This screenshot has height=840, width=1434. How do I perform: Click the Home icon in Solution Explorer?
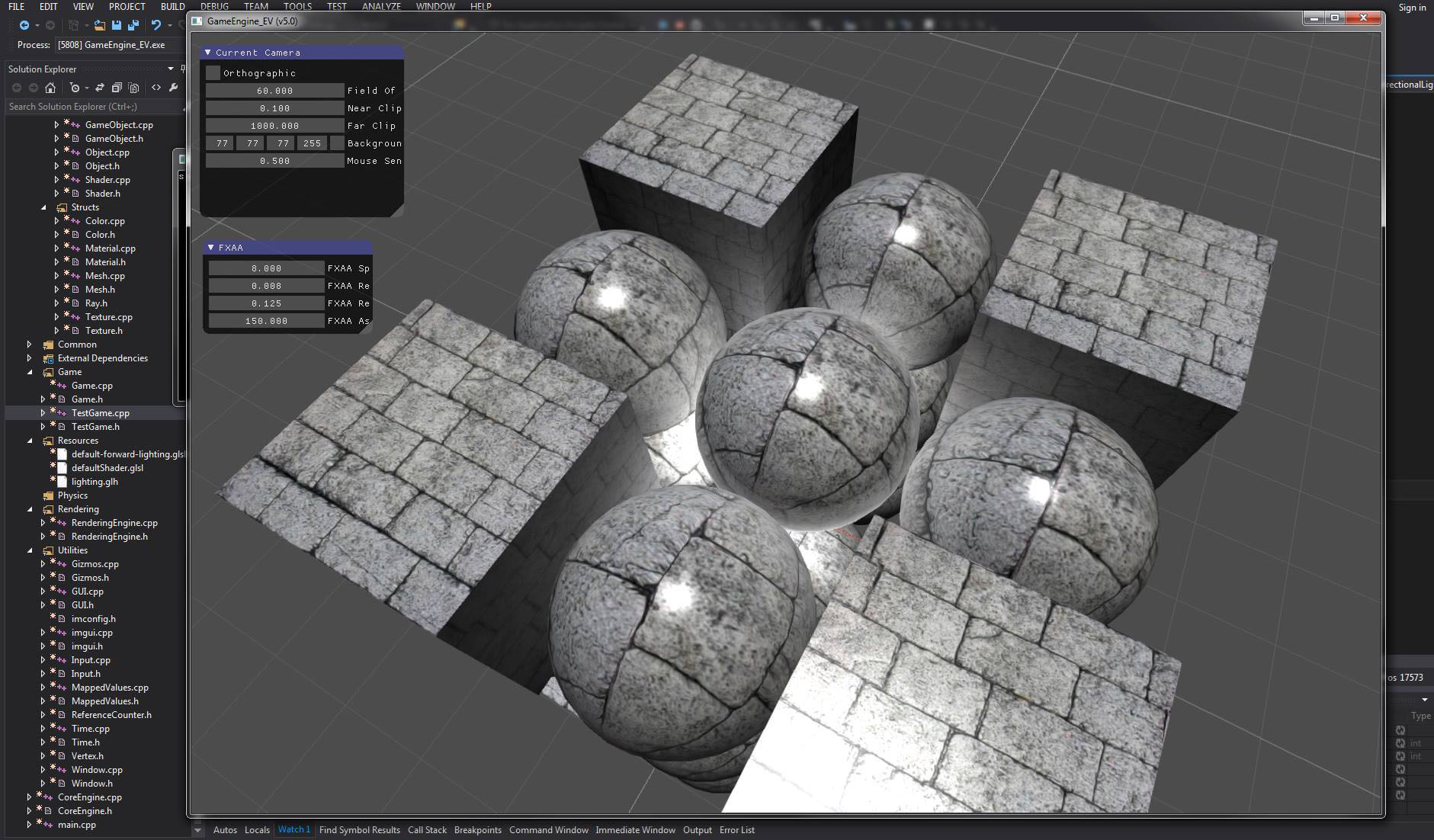50,88
